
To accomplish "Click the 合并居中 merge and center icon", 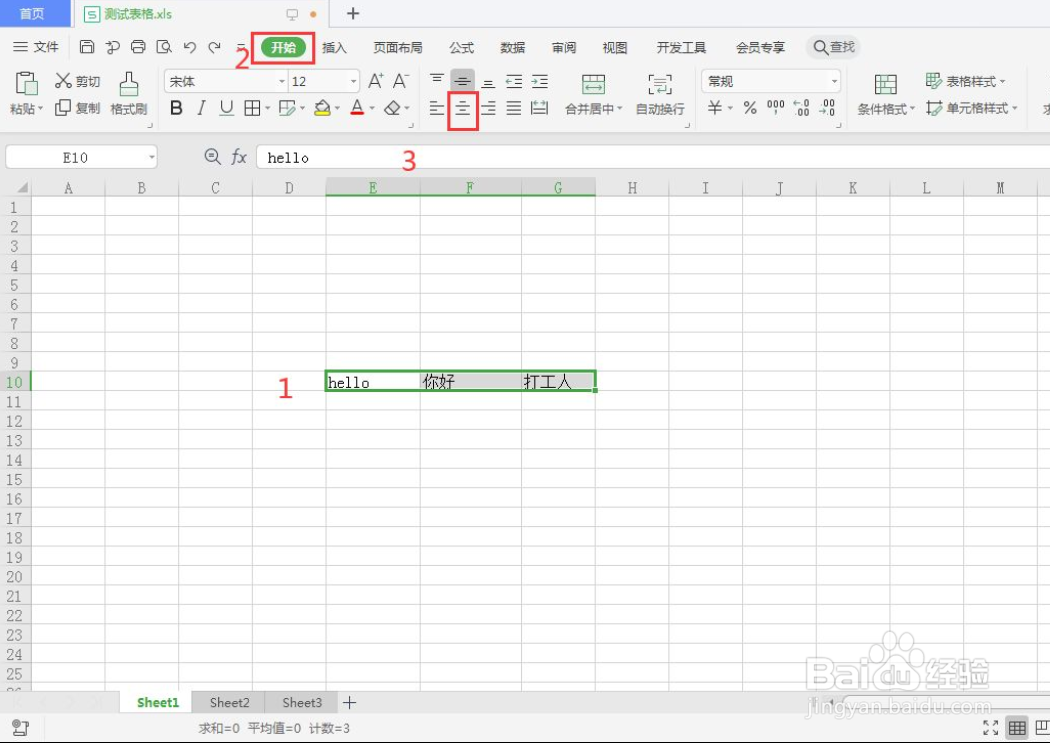I will (592, 94).
